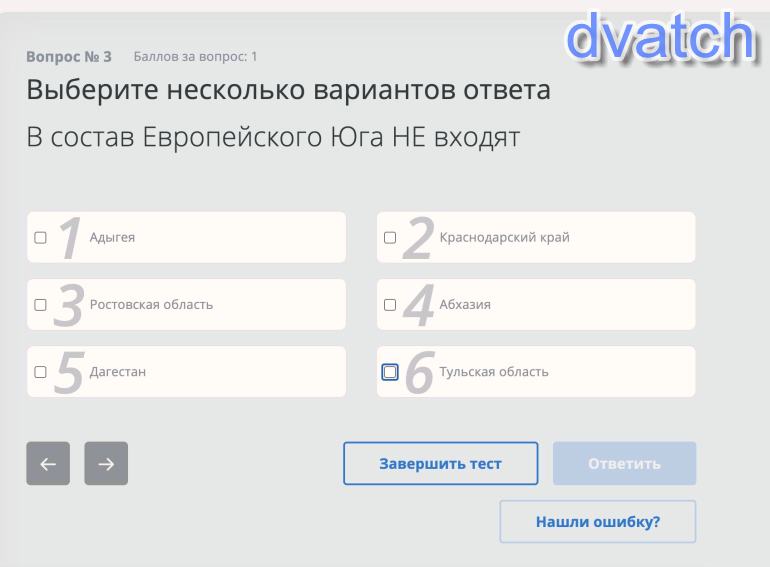
Task: Click the Абхазия answer text
Action: coord(465,305)
